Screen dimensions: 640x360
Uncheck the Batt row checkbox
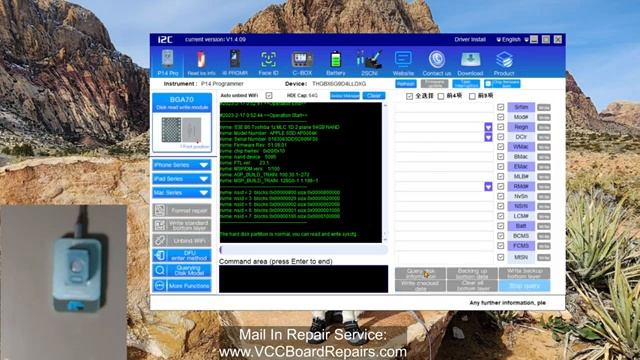[500, 226]
